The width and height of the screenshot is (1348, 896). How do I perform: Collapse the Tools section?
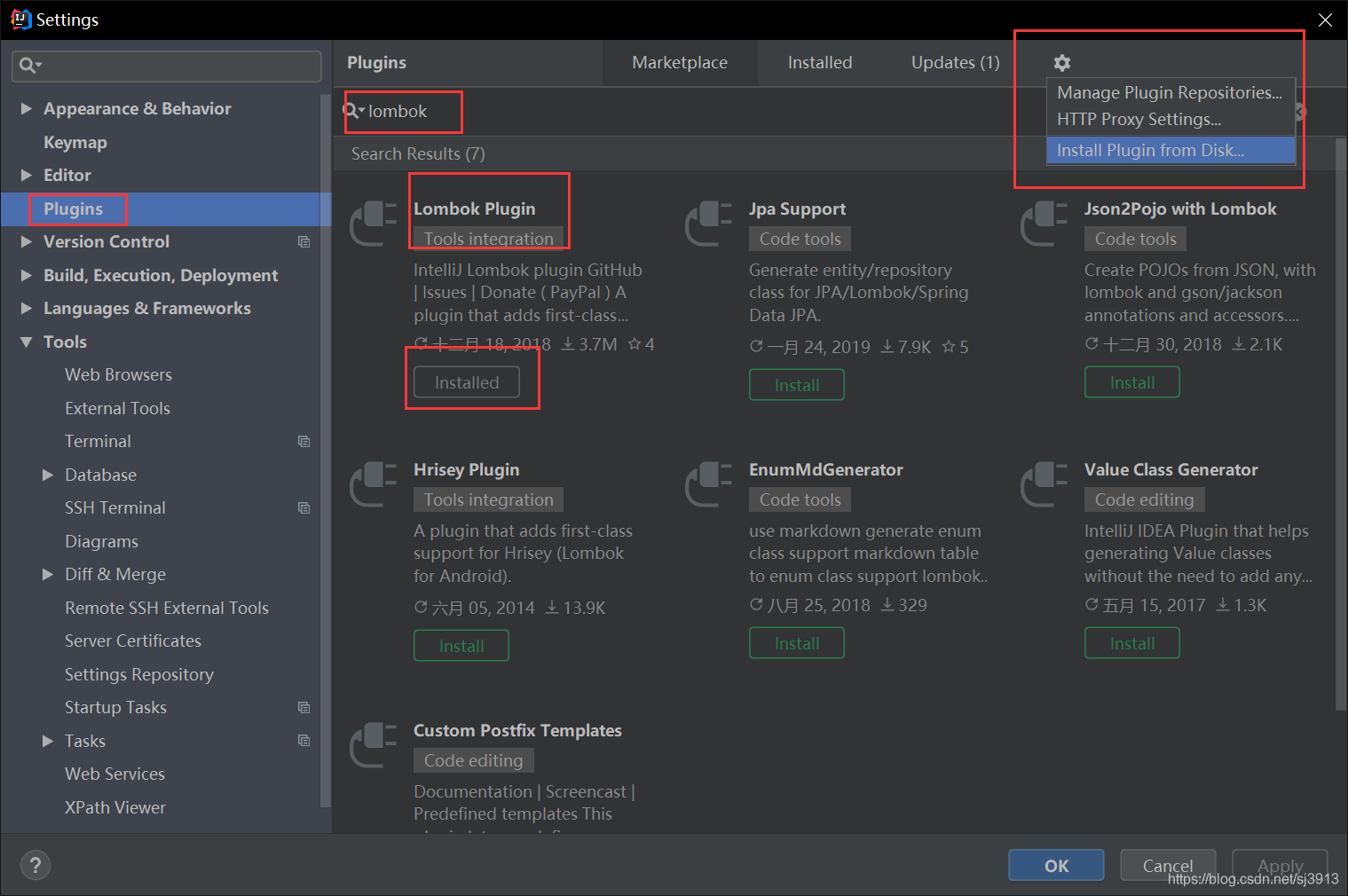[x=27, y=342]
